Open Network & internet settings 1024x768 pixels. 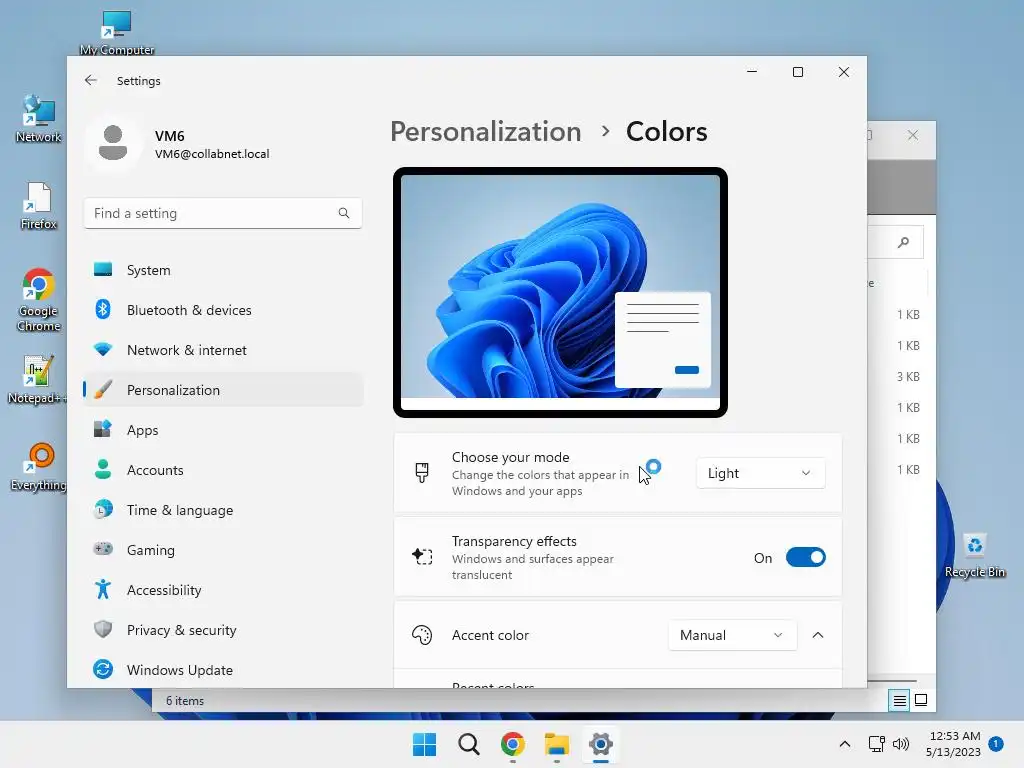pyautogui.click(x=223, y=350)
